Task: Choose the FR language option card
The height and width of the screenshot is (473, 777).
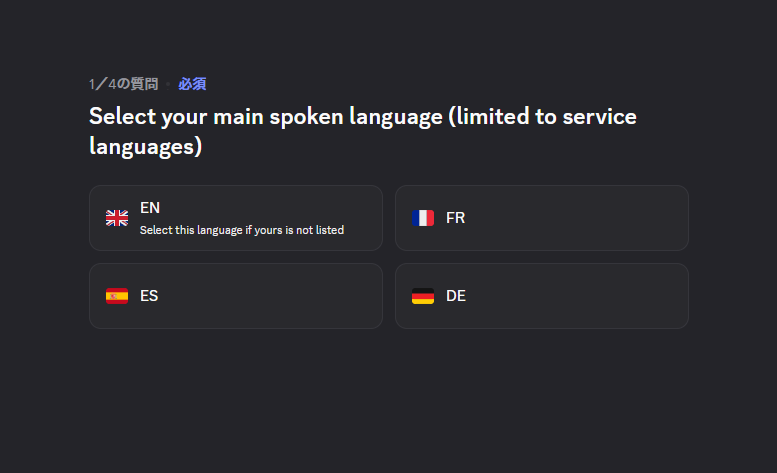Action: tap(542, 218)
